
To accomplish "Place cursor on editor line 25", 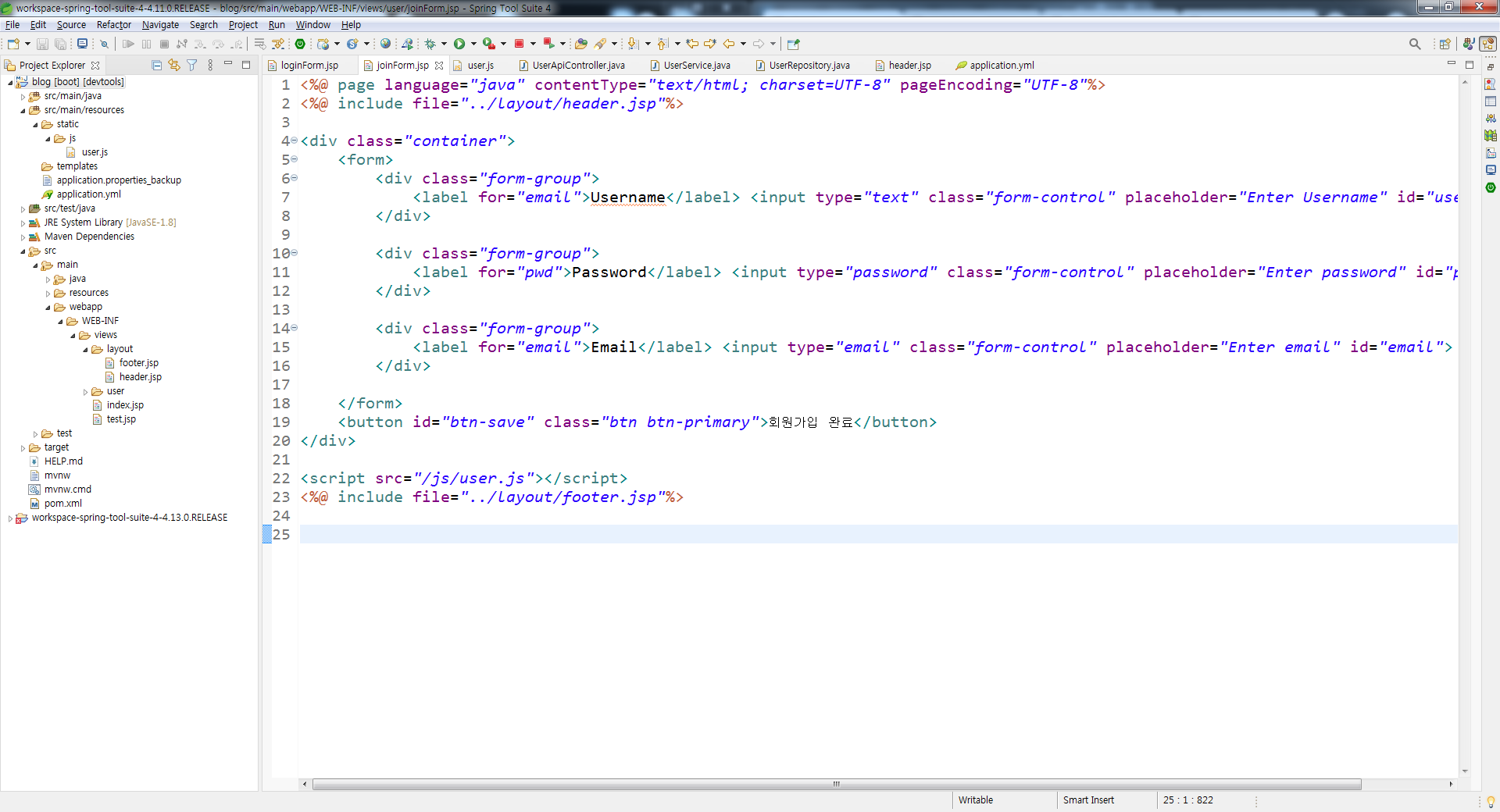I will pyautogui.click(x=878, y=534).
